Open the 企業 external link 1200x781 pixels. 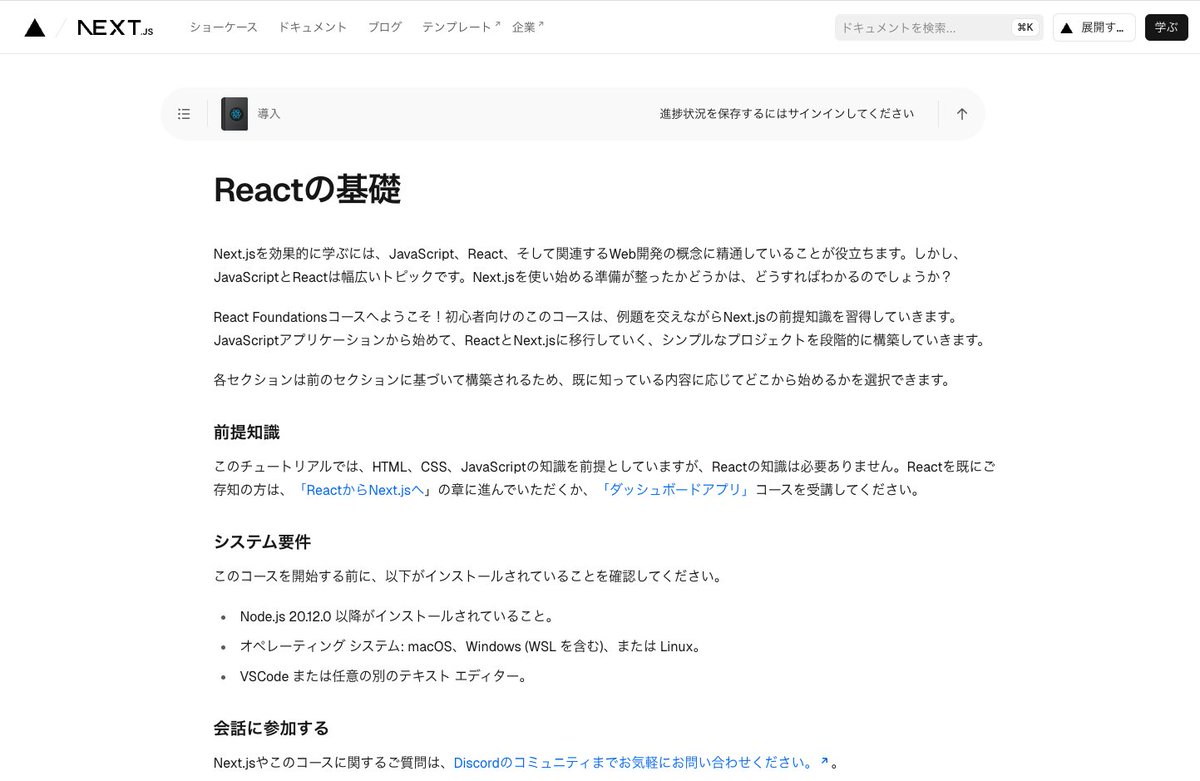click(527, 28)
